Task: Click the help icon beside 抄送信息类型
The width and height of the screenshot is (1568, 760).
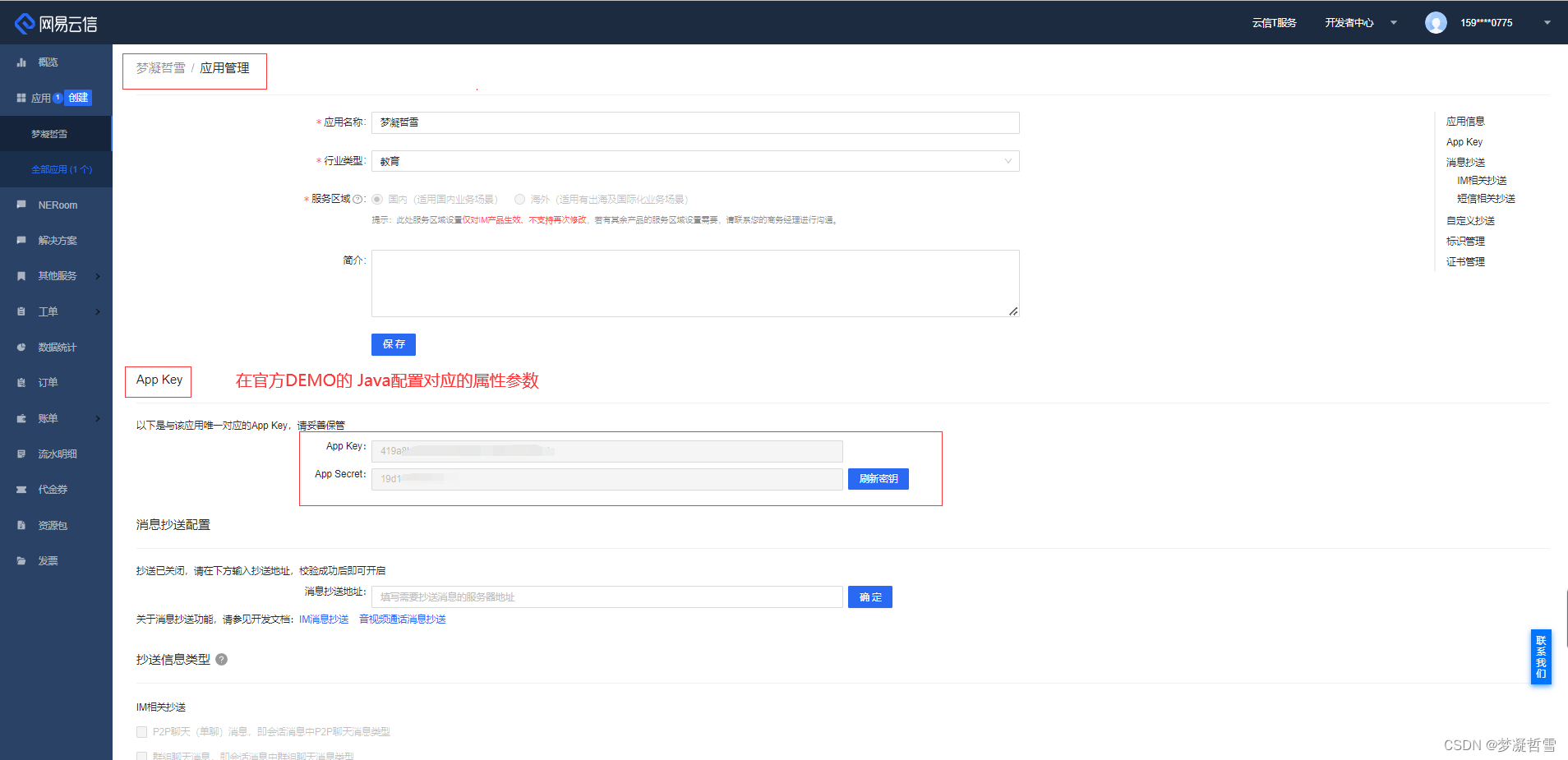Action: [x=221, y=659]
